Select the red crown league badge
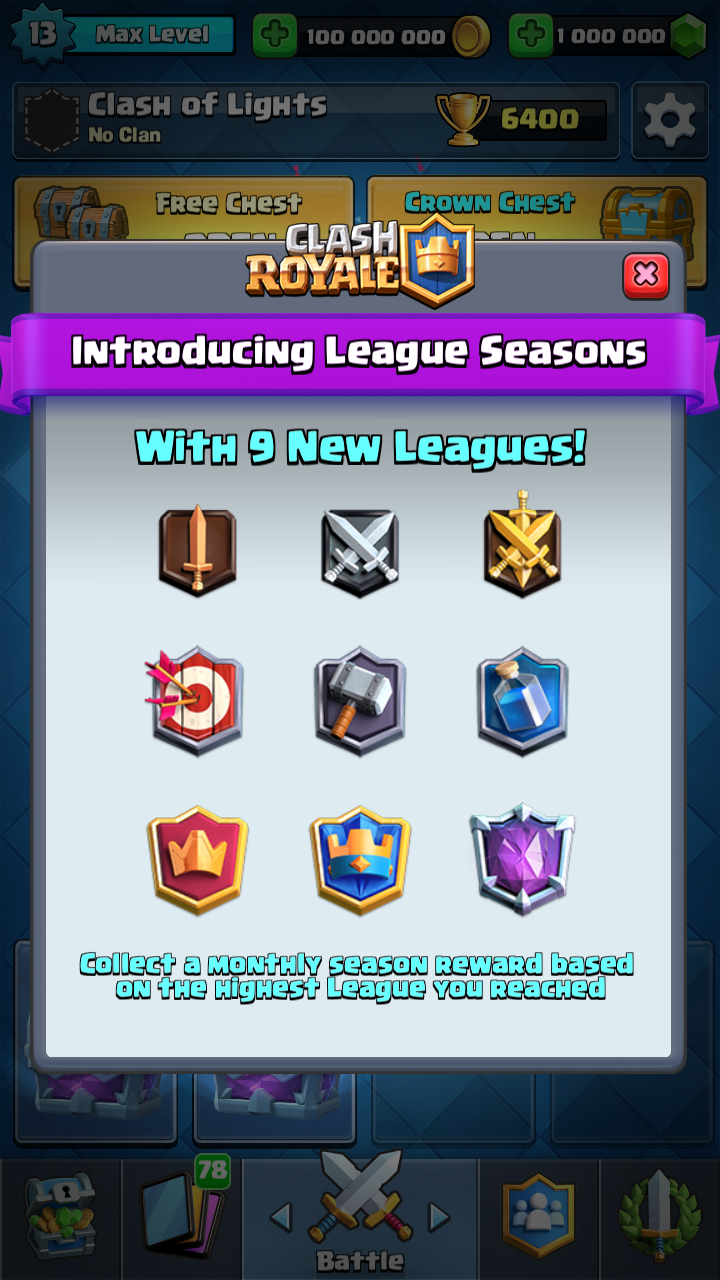This screenshot has width=720, height=1280. click(197, 860)
